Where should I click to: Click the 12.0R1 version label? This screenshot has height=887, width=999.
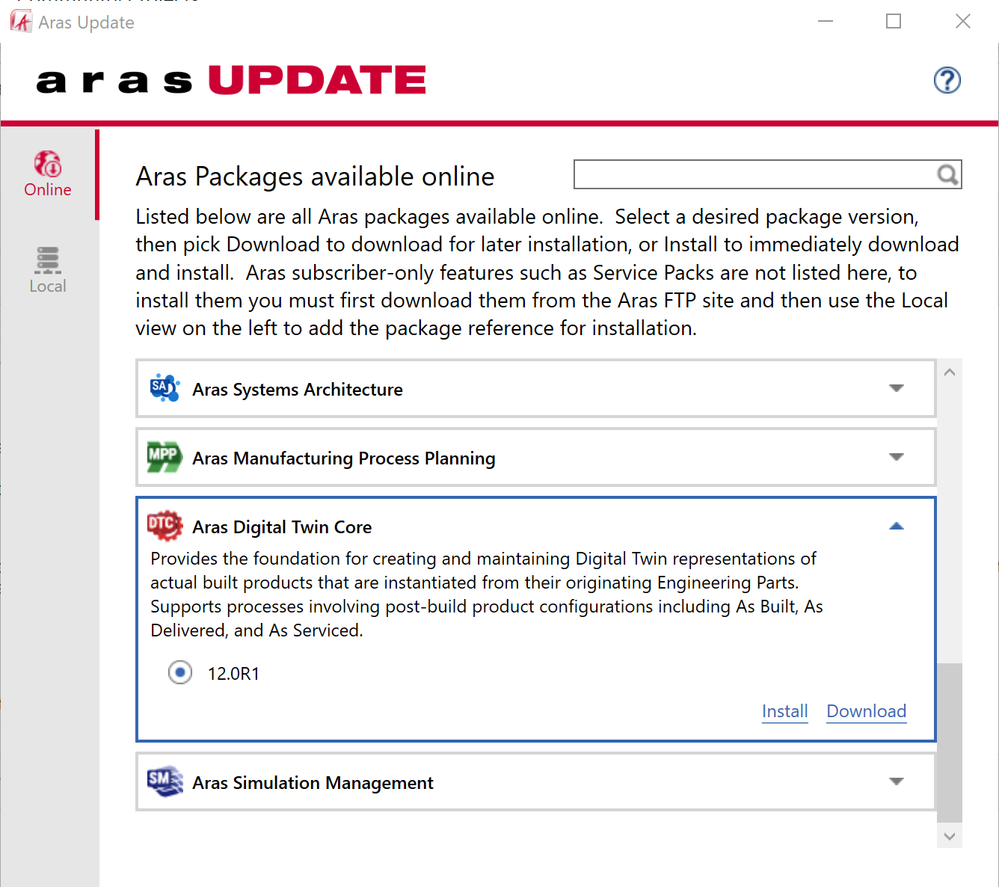pos(233,674)
